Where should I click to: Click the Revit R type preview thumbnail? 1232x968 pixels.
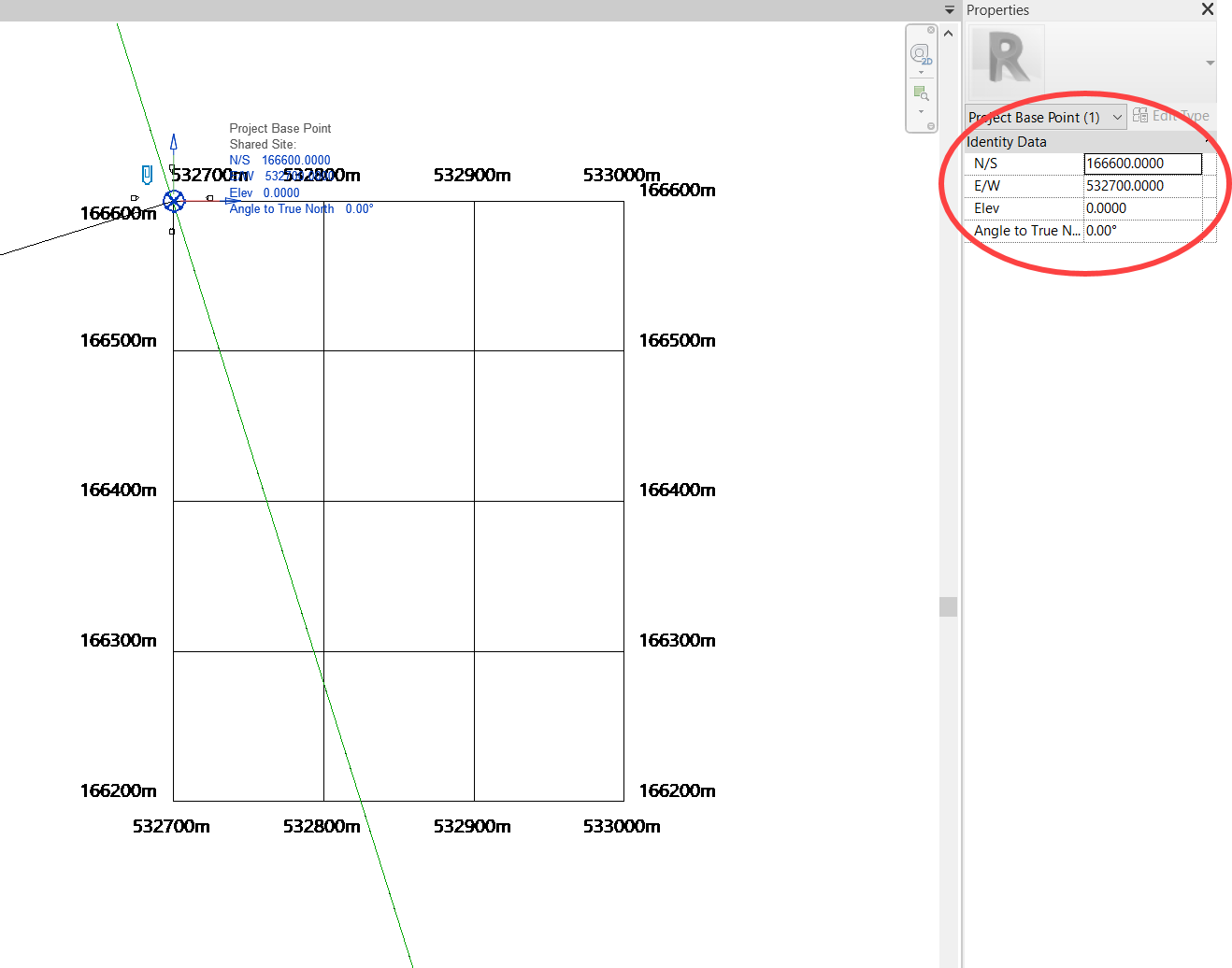pos(1007,61)
